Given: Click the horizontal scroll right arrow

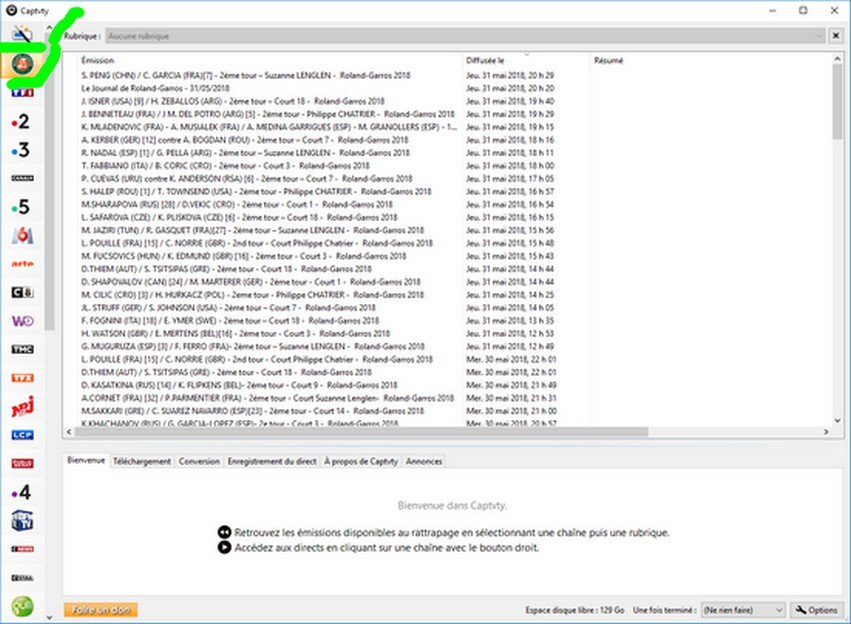Looking at the screenshot, I should 826,432.
